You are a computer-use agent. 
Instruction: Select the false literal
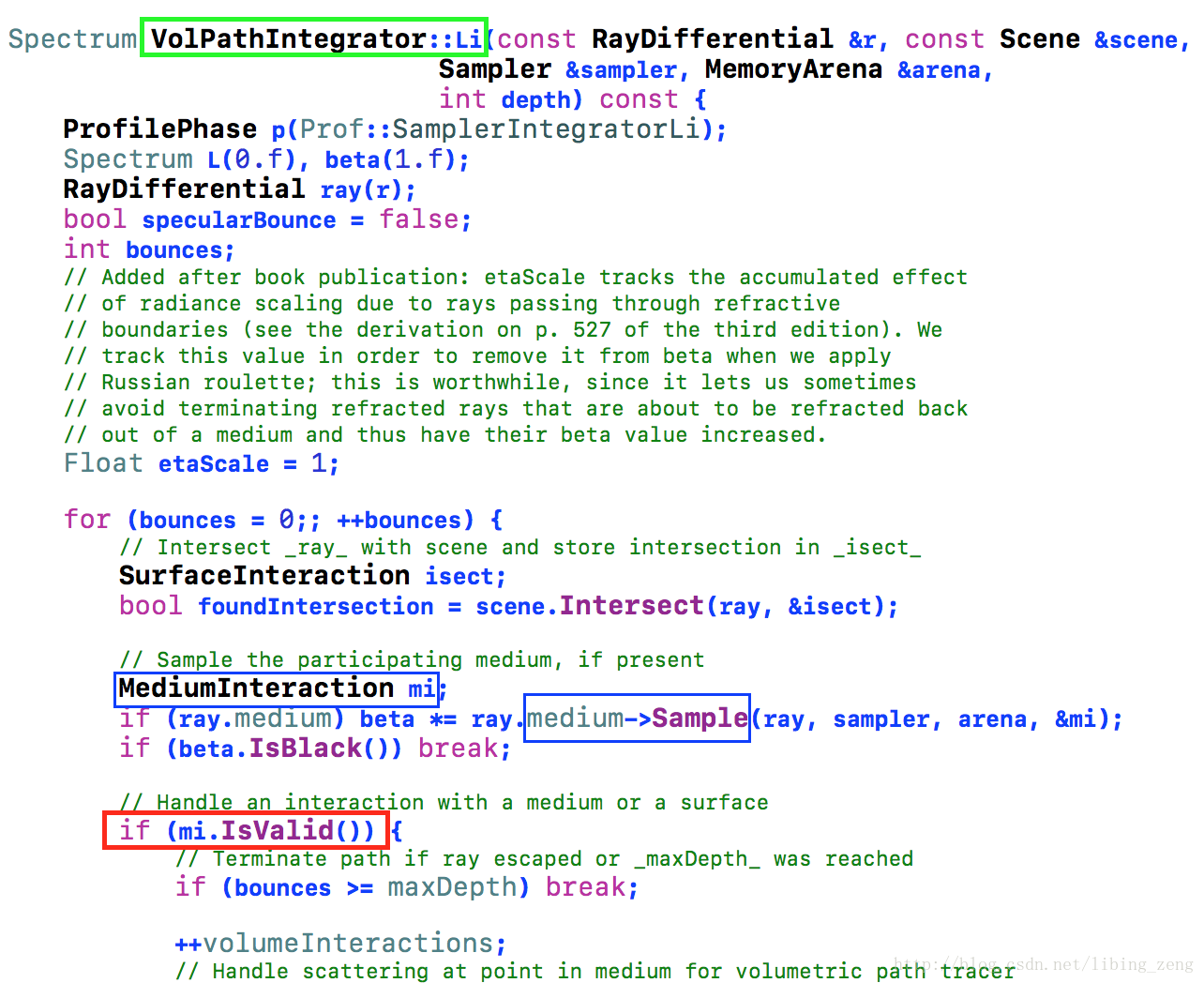(x=420, y=219)
